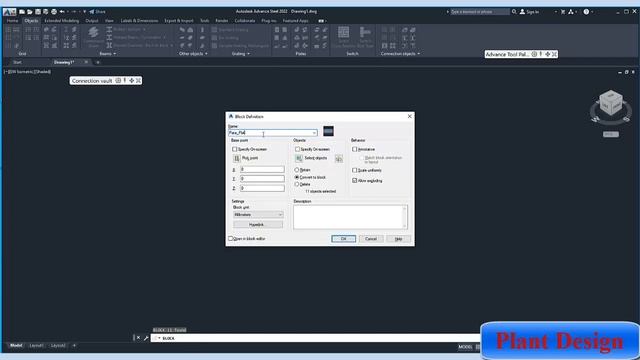This screenshot has width=640, height=360.
Task: Click the Undo arrow icon
Action: point(62,12)
